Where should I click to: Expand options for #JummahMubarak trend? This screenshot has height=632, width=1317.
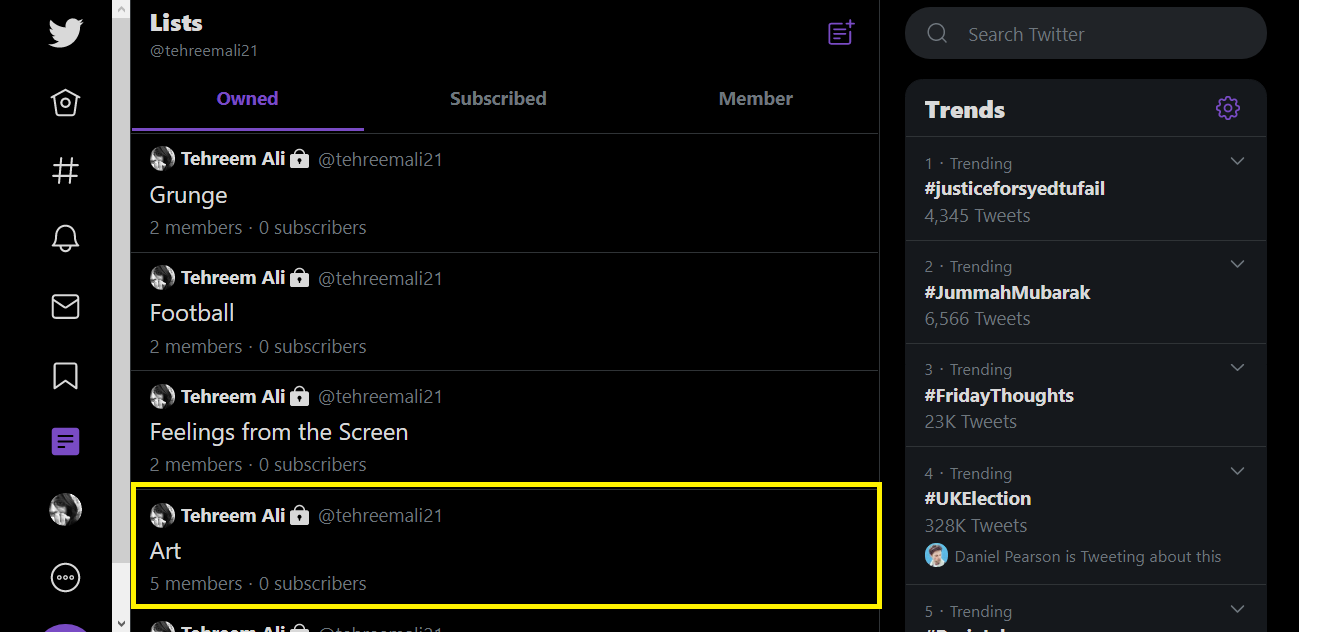click(1237, 264)
